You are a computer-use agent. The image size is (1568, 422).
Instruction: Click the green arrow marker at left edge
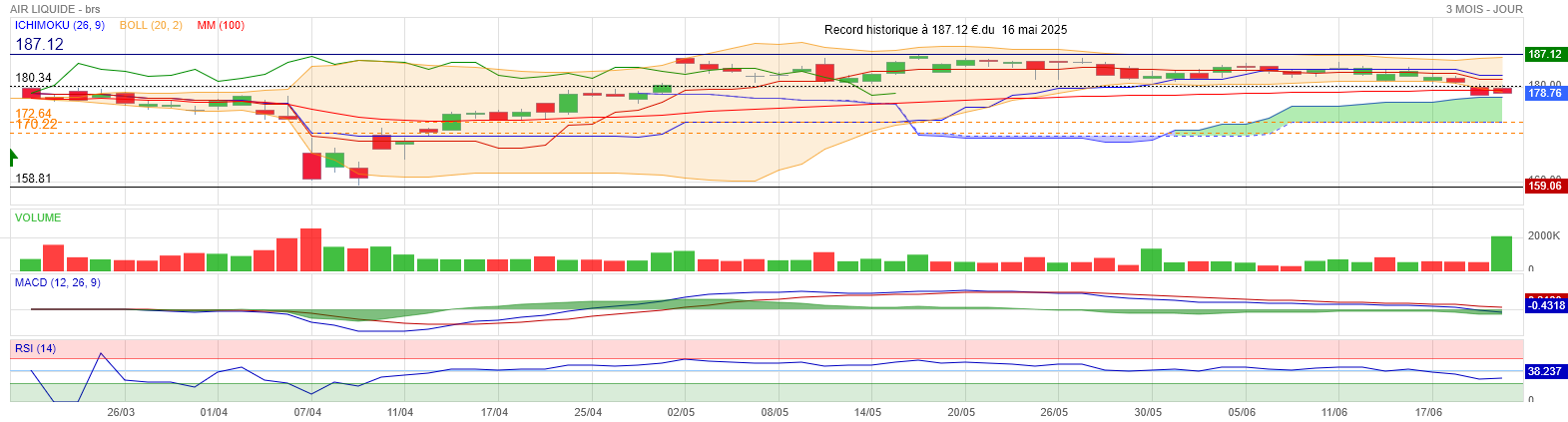pyautogui.click(x=14, y=157)
